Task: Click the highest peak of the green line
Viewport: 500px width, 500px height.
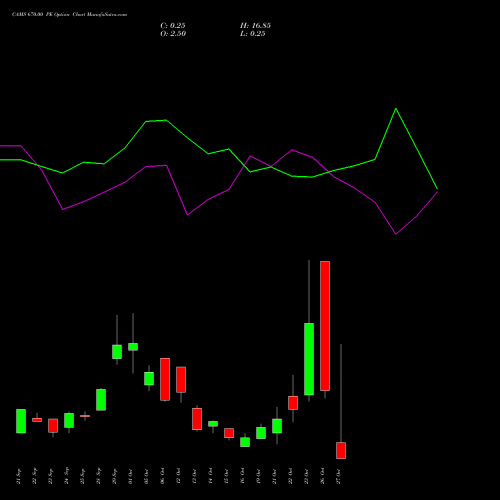Action: pos(396,109)
